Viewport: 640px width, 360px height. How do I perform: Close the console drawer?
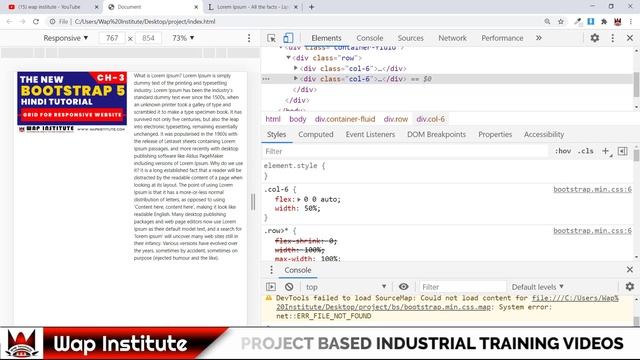tap(630, 270)
